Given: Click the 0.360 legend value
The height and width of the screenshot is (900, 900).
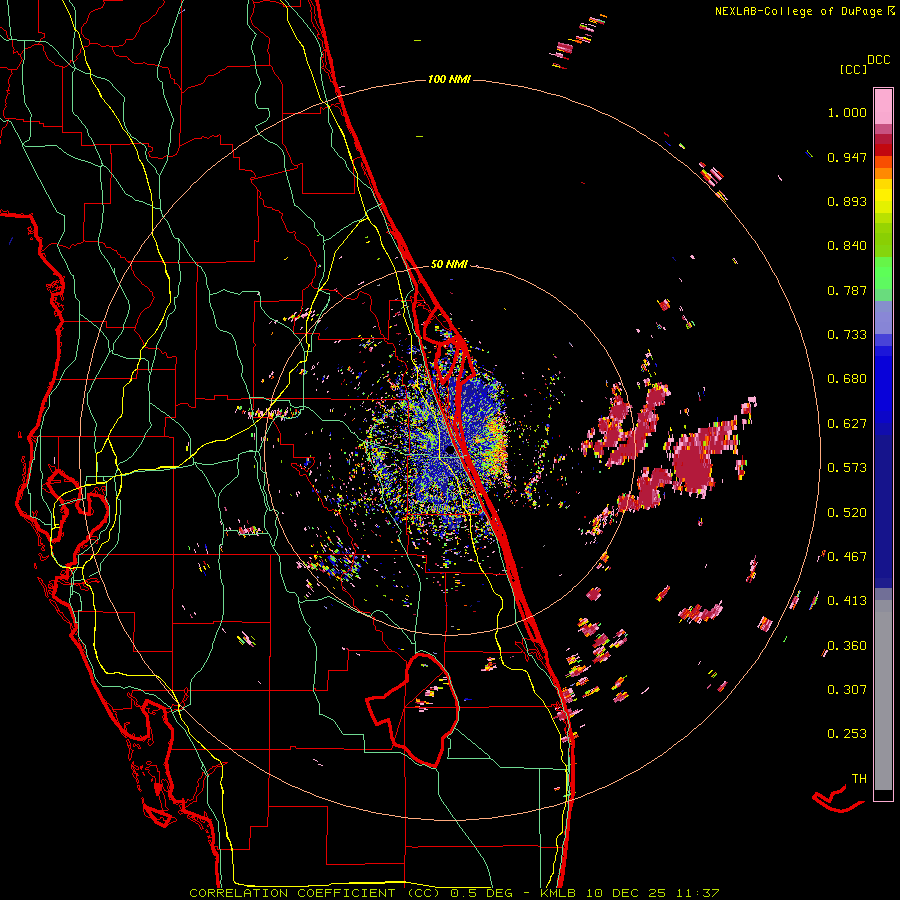Looking at the screenshot, I should [x=847, y=646].
